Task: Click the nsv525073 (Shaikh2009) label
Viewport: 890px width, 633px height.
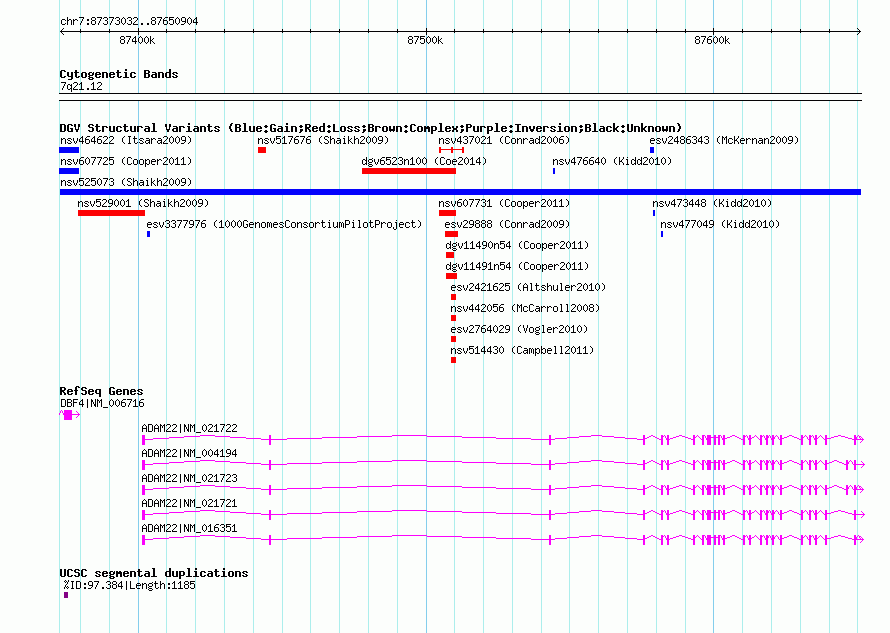Action: point(126,182)
